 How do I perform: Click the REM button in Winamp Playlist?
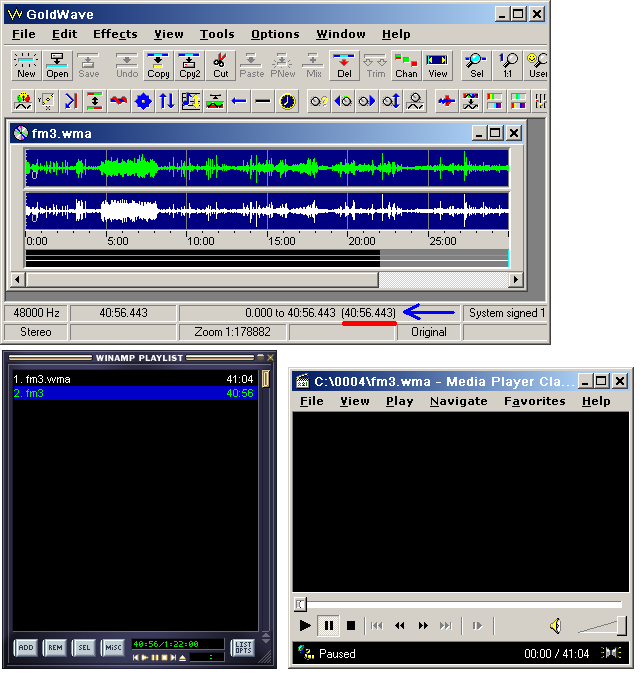(x=55, y=647)
